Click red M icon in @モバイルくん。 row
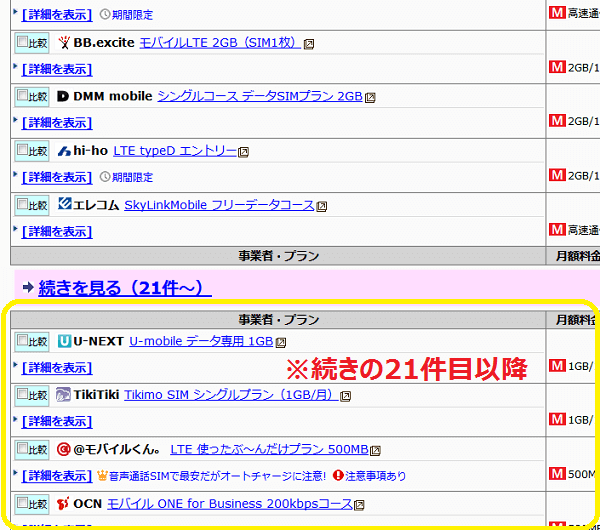The width and height of the screenshot is (600, 530). pyautogui.click(x=557, y=473)
